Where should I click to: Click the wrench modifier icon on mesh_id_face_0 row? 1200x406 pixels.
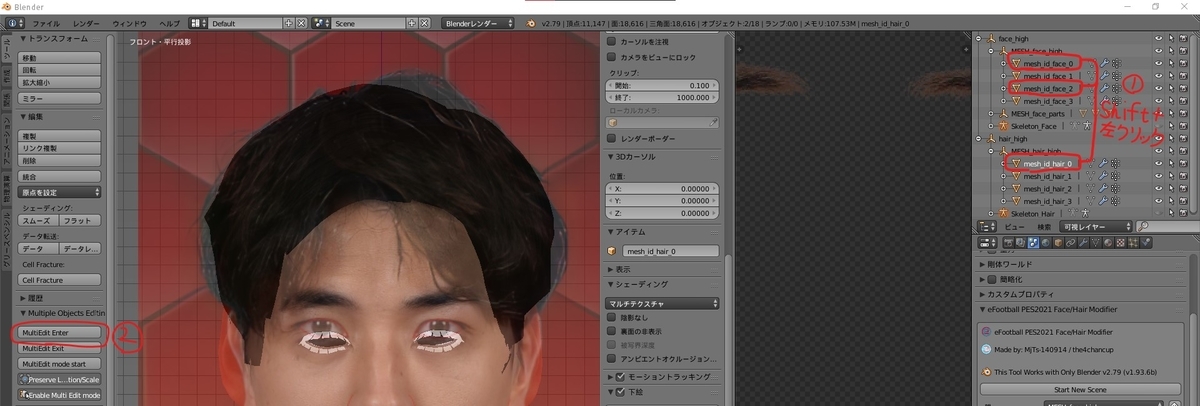[1104, 63]
